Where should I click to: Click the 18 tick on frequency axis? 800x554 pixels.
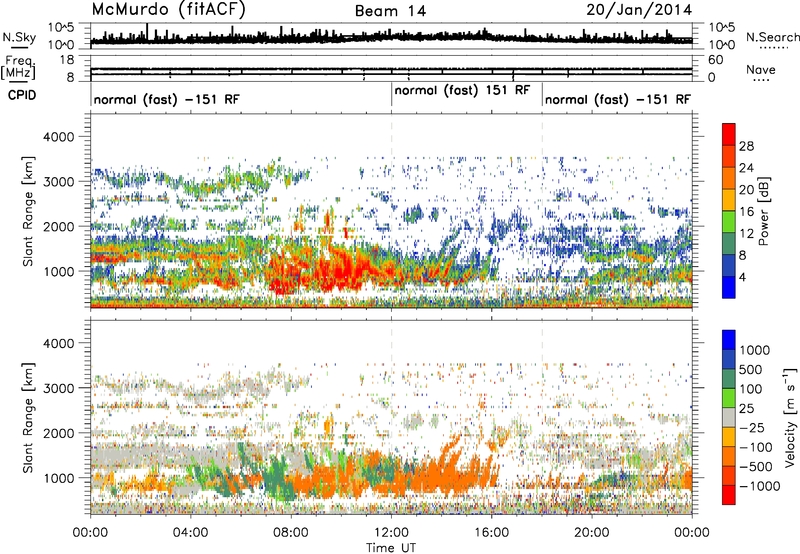(67, 60)
